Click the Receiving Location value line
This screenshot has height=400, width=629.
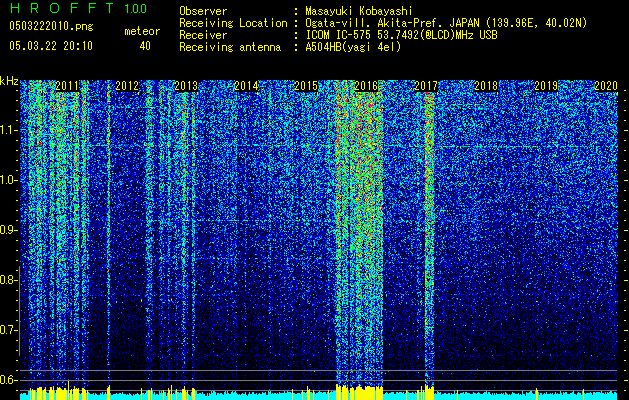tap(446, 23)
